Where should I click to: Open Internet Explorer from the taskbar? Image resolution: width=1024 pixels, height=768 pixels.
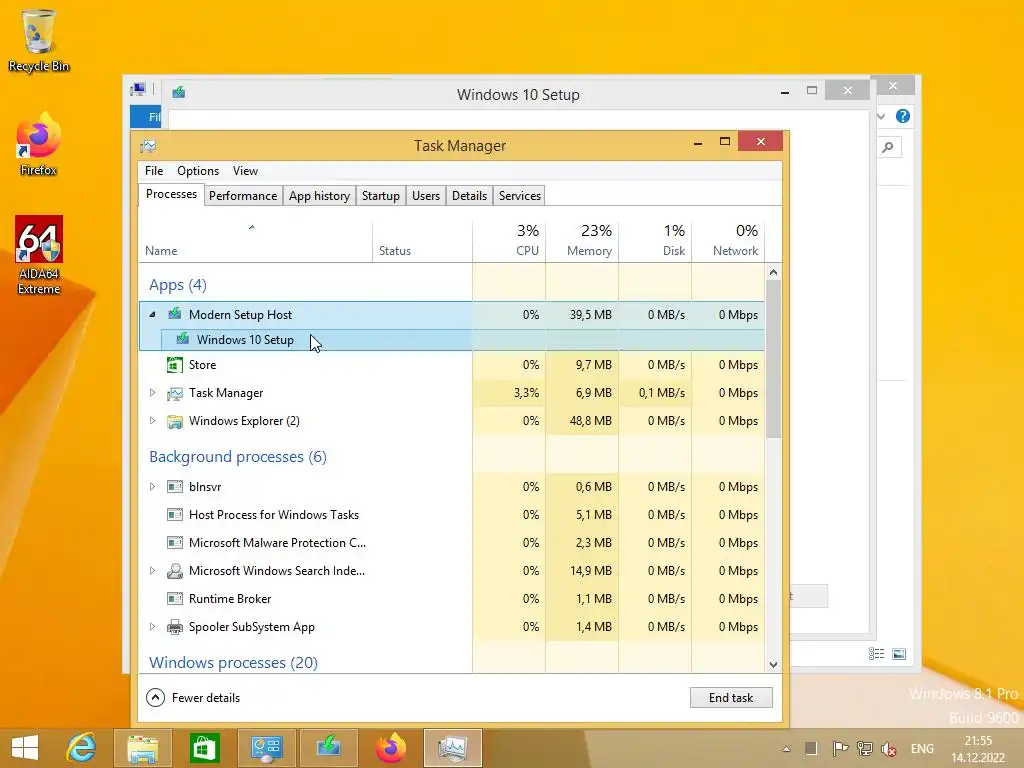(x=82, y=748)
